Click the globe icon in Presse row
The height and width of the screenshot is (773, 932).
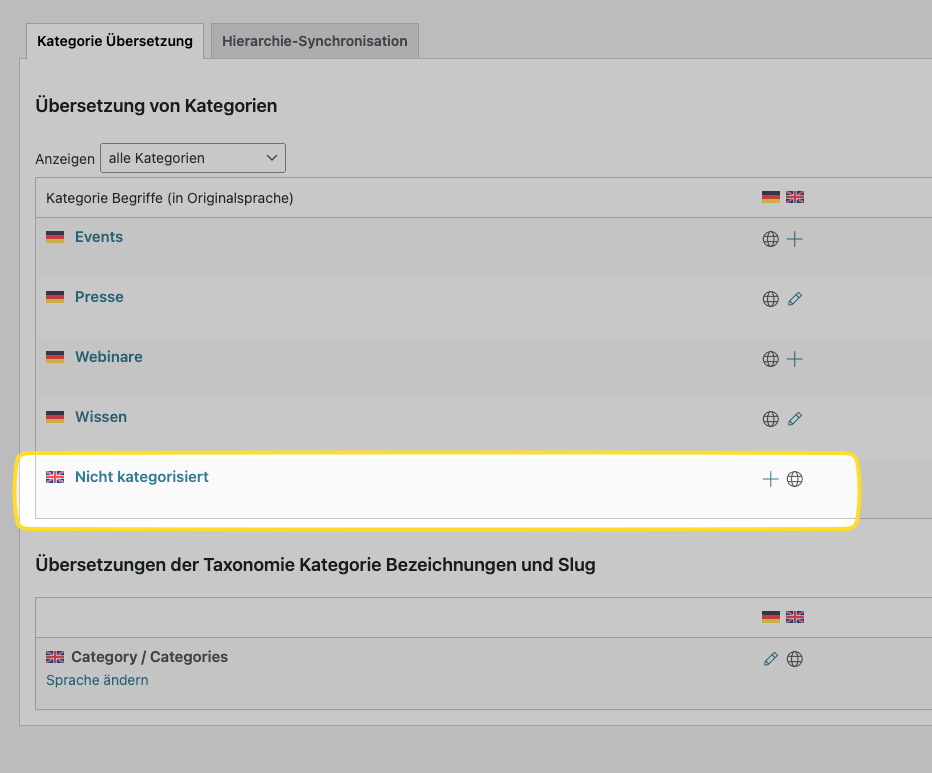(x=770, y=299)
